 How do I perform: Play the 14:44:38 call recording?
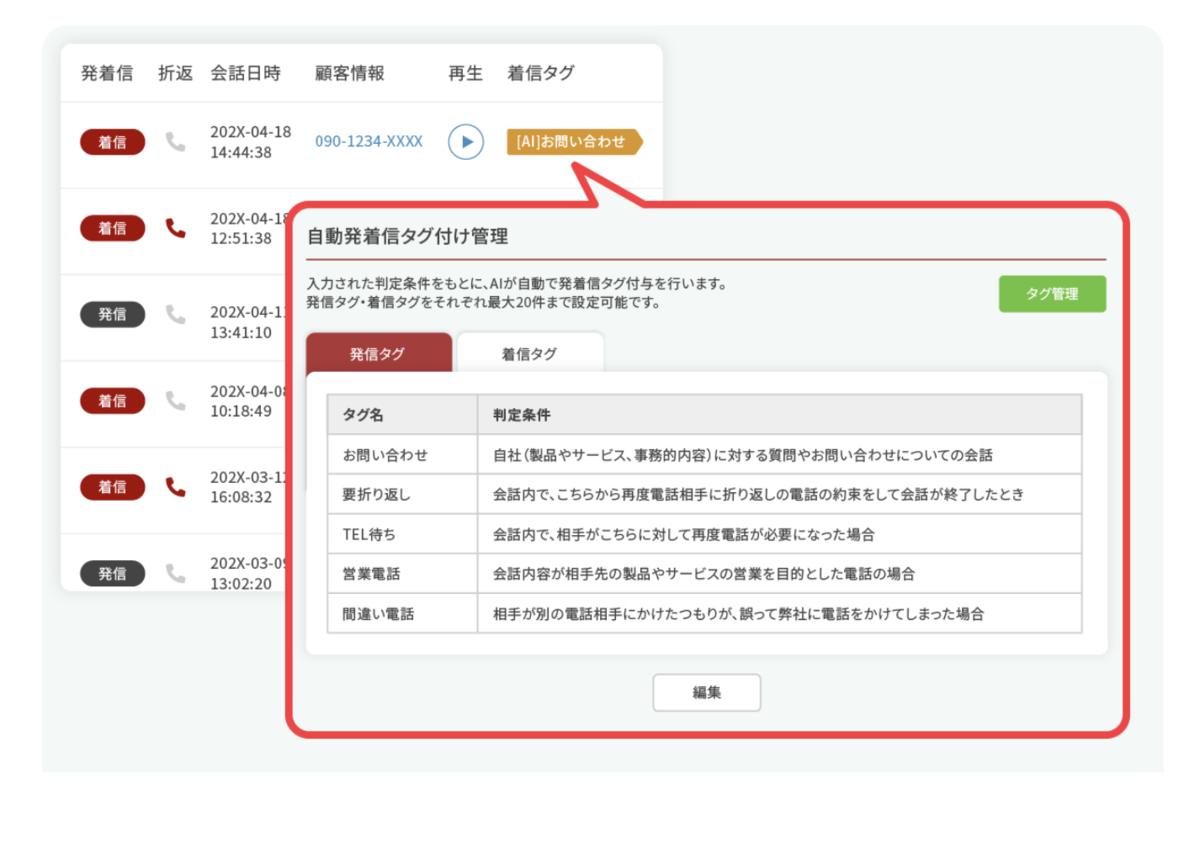point(465,142)
